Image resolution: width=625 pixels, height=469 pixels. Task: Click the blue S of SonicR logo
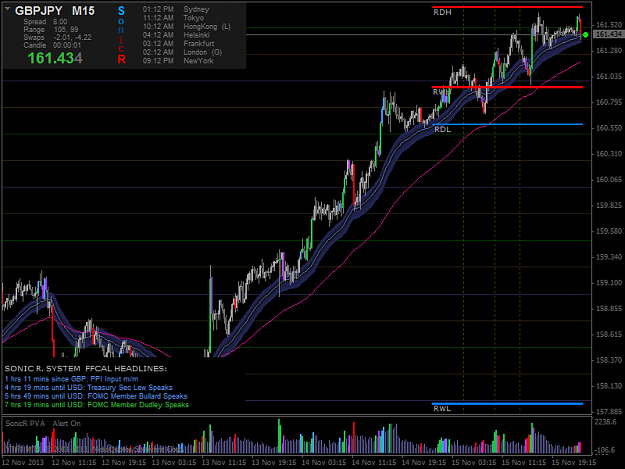(x=121, y=11)
